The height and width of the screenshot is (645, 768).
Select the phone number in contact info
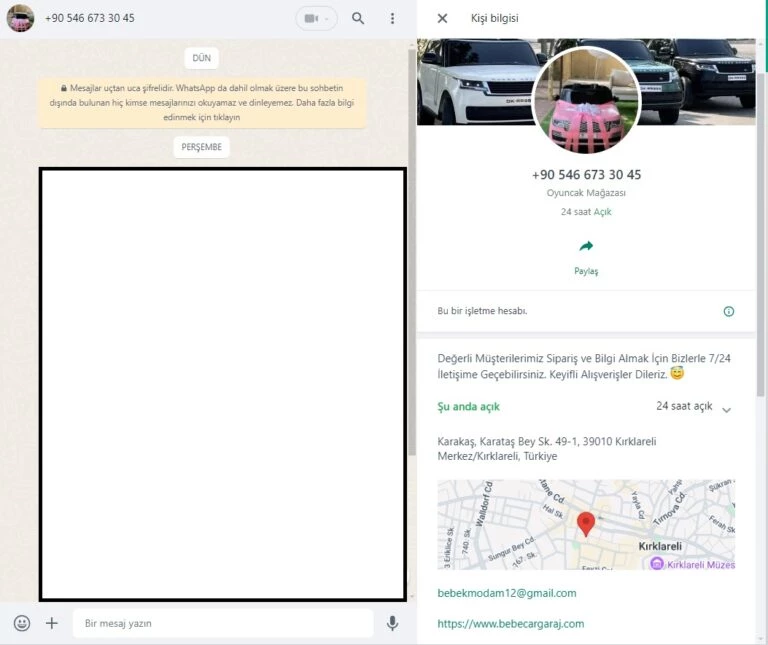pos(586,175)
